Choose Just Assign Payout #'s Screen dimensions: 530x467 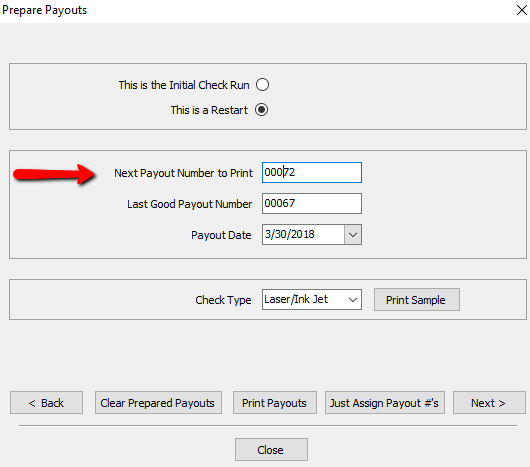385,403
